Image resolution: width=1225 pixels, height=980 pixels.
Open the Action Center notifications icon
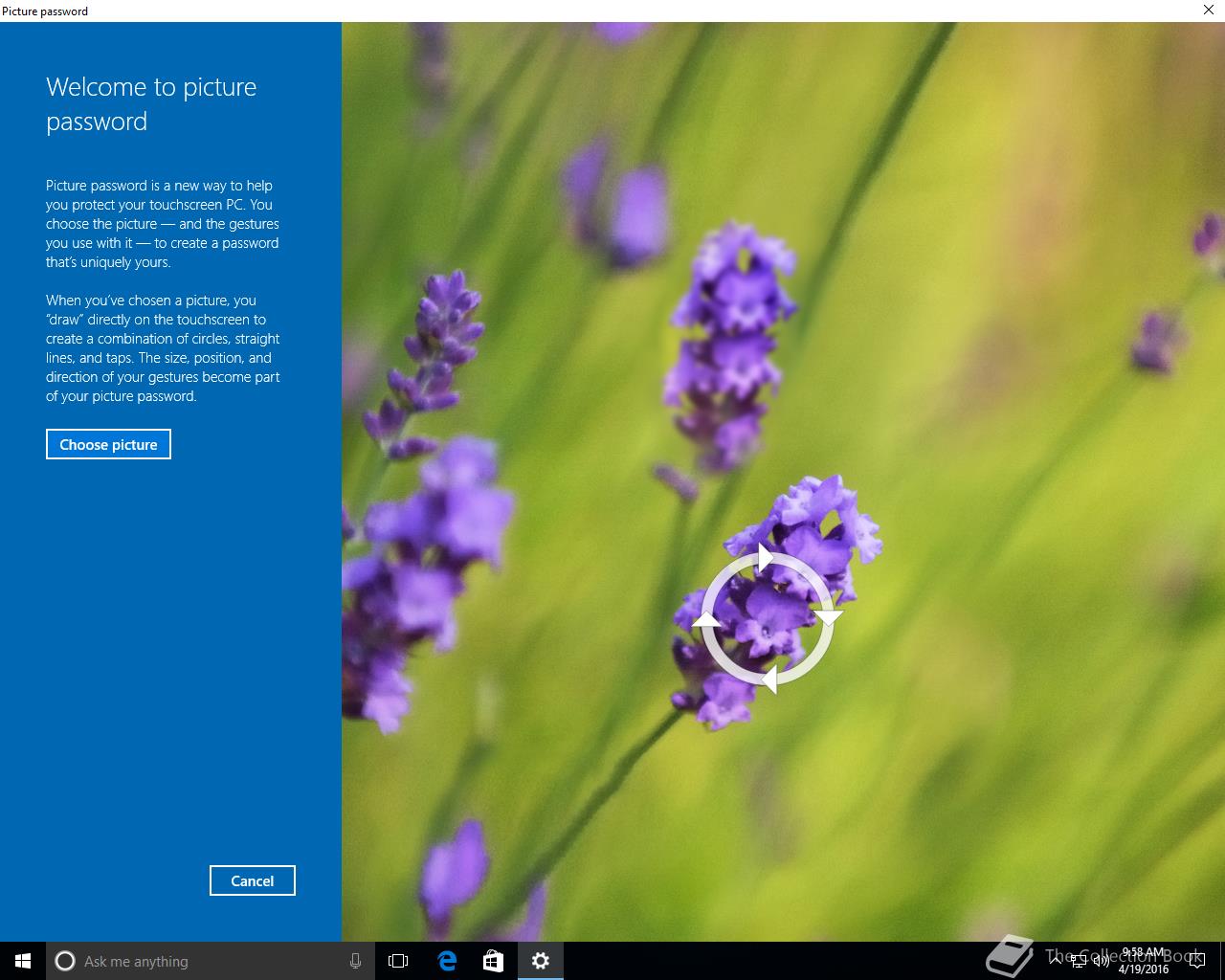point(1196,961)
